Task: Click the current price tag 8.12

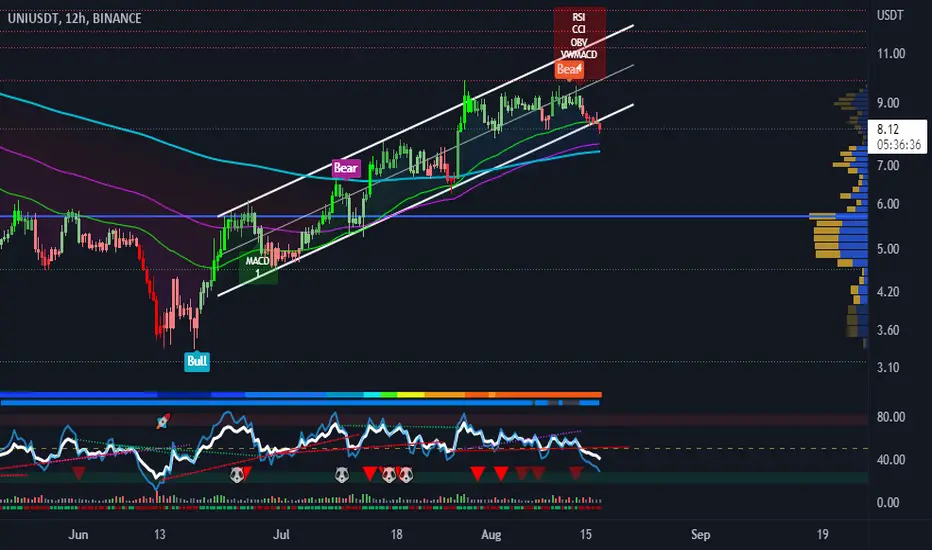Action: (x=888, y=129)
